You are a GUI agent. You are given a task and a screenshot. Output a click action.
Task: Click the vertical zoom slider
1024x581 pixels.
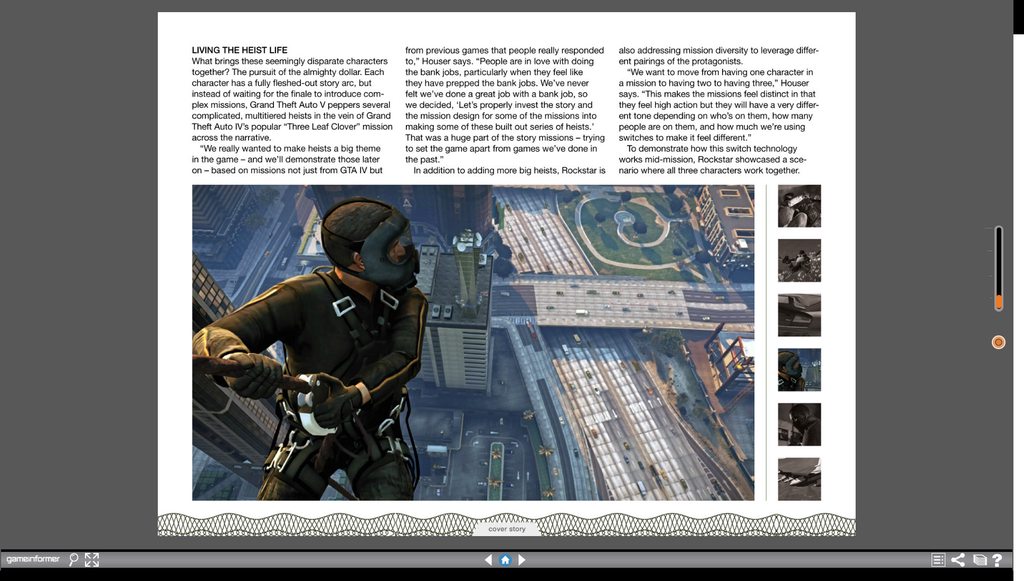click(x=998, y=268)
